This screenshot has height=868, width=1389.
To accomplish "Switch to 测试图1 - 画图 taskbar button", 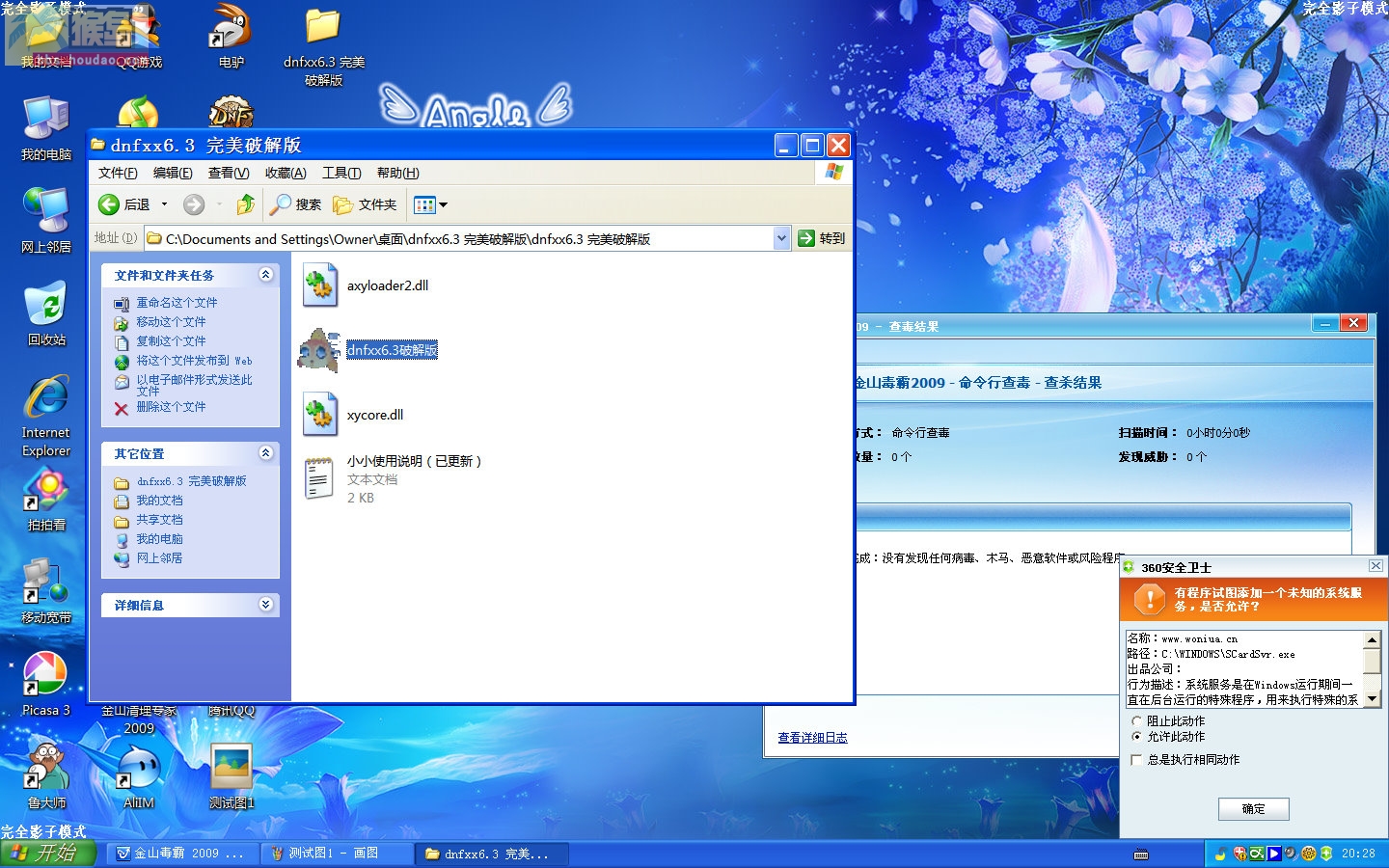I will click(337, 854).
